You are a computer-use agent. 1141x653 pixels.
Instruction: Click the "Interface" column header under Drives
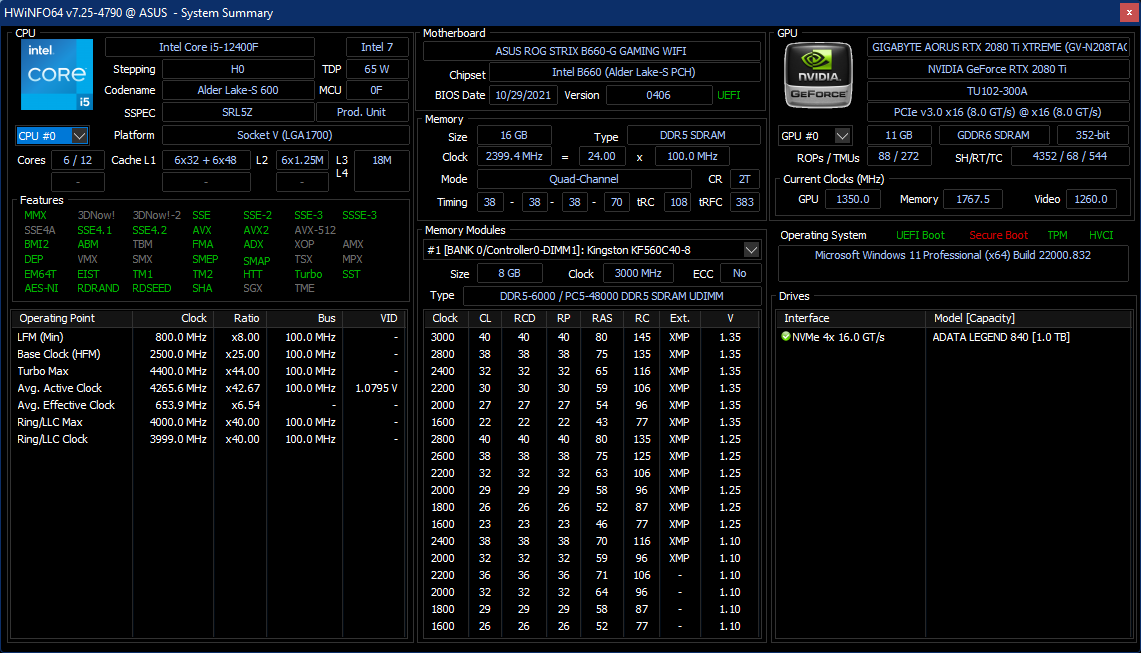click(x=851, y=318)
